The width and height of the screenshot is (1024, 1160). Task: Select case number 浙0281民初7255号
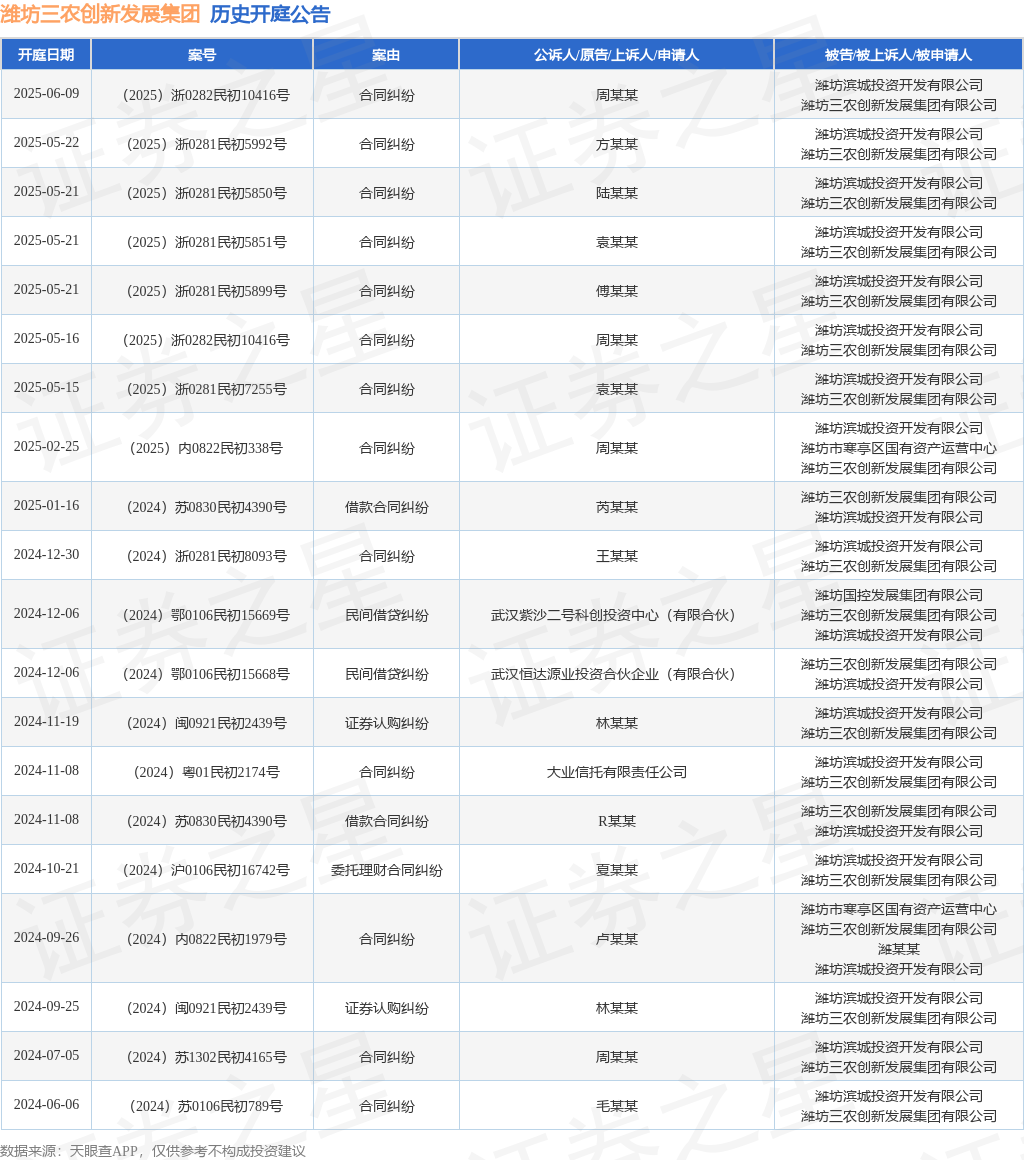pos(206,389)
